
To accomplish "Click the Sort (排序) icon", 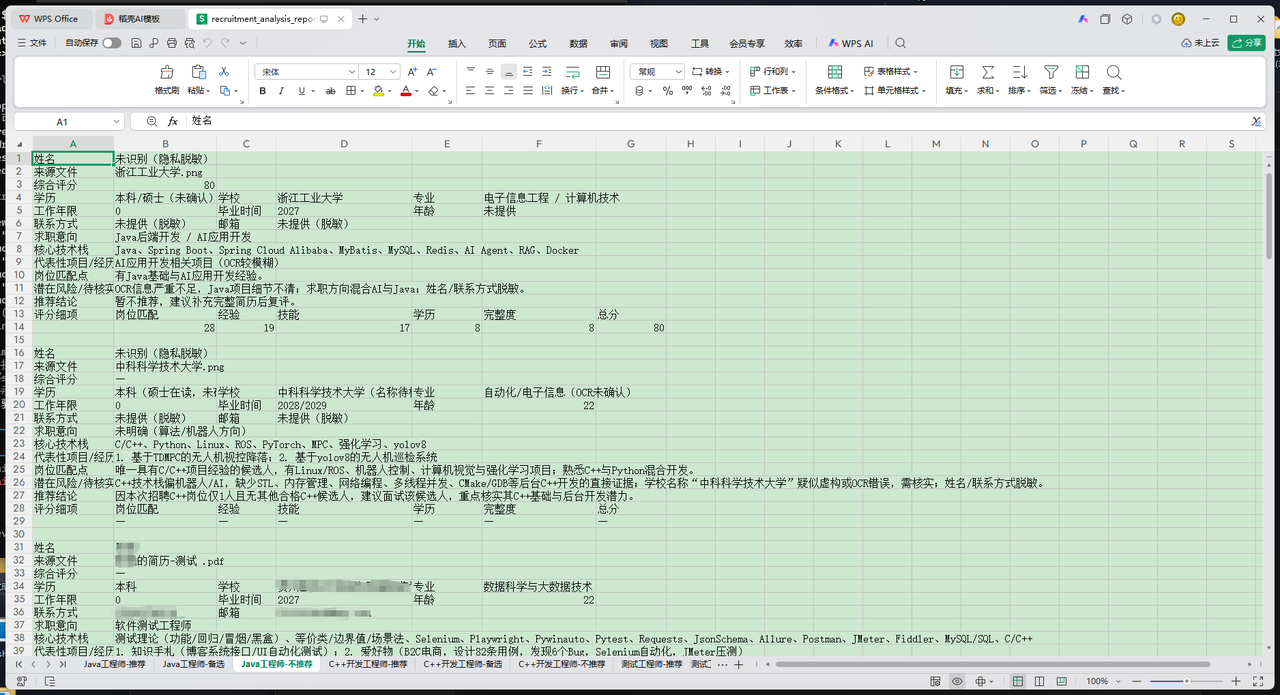I will click(1019, 72).
